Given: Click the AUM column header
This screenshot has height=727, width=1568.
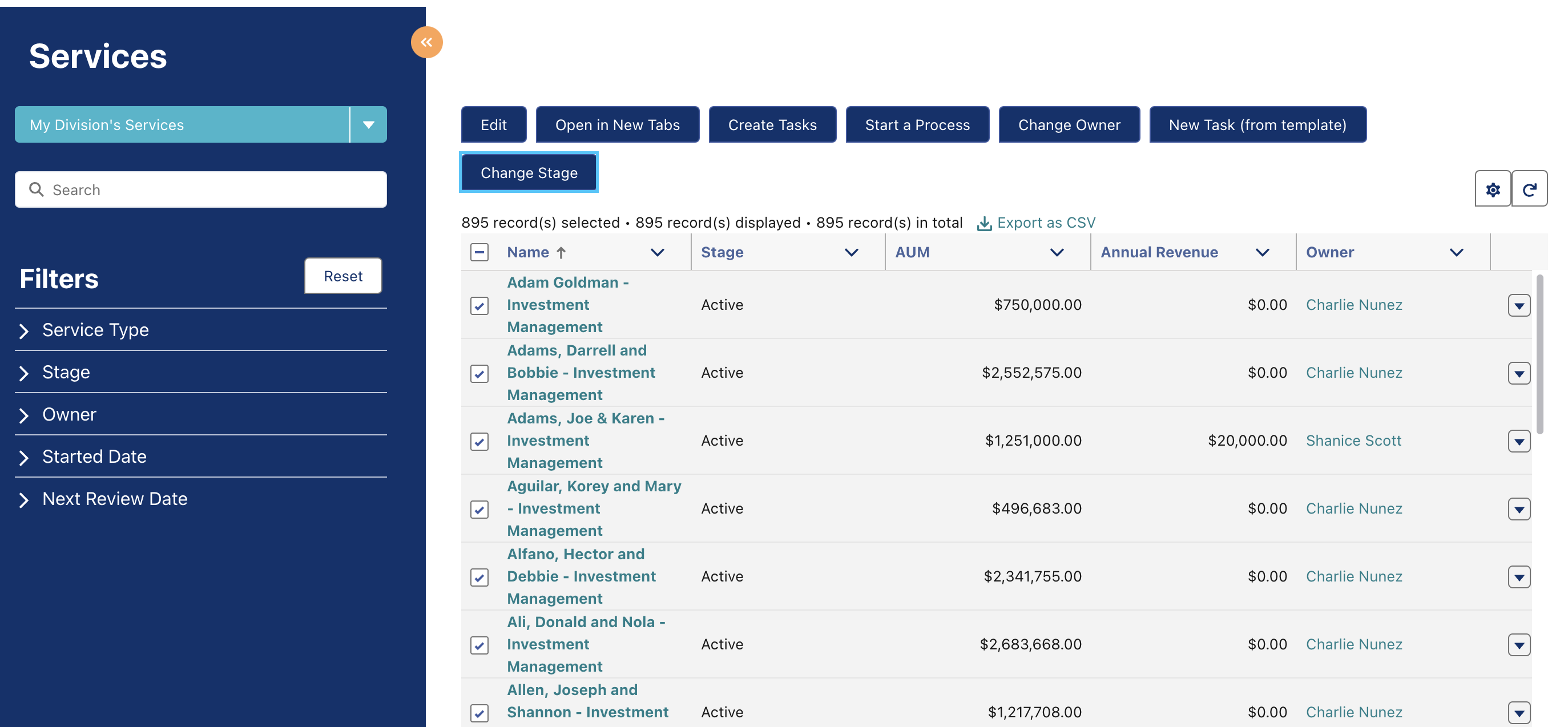Looking at the screenshot, I should tap(912, 252).
